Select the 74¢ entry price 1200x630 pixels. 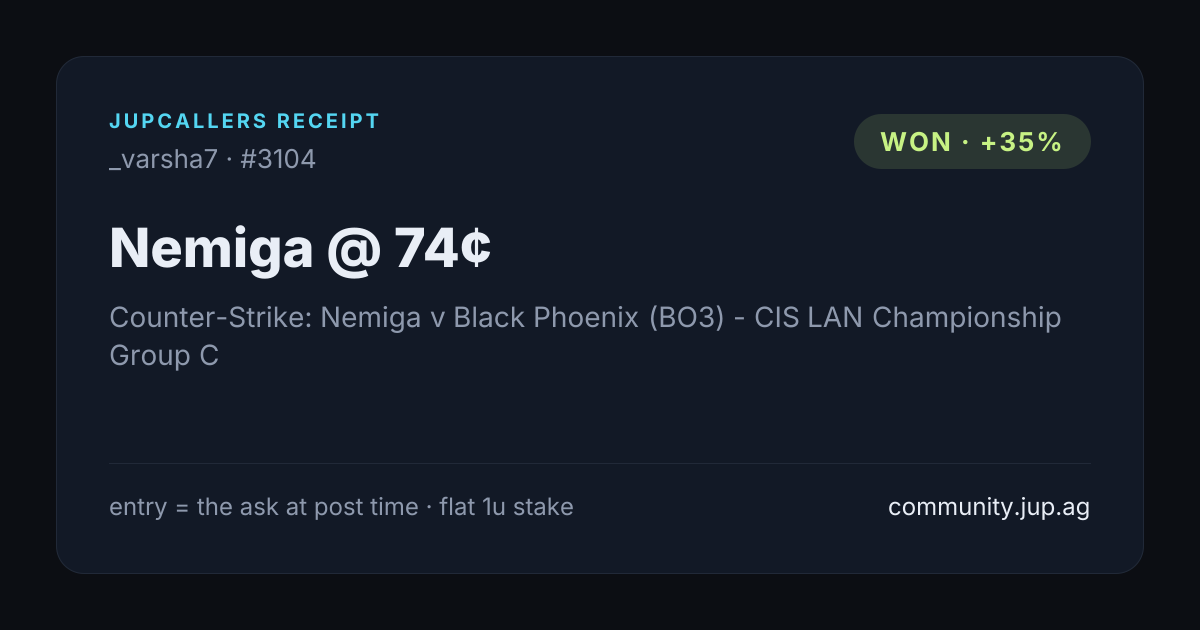point(443,247)
